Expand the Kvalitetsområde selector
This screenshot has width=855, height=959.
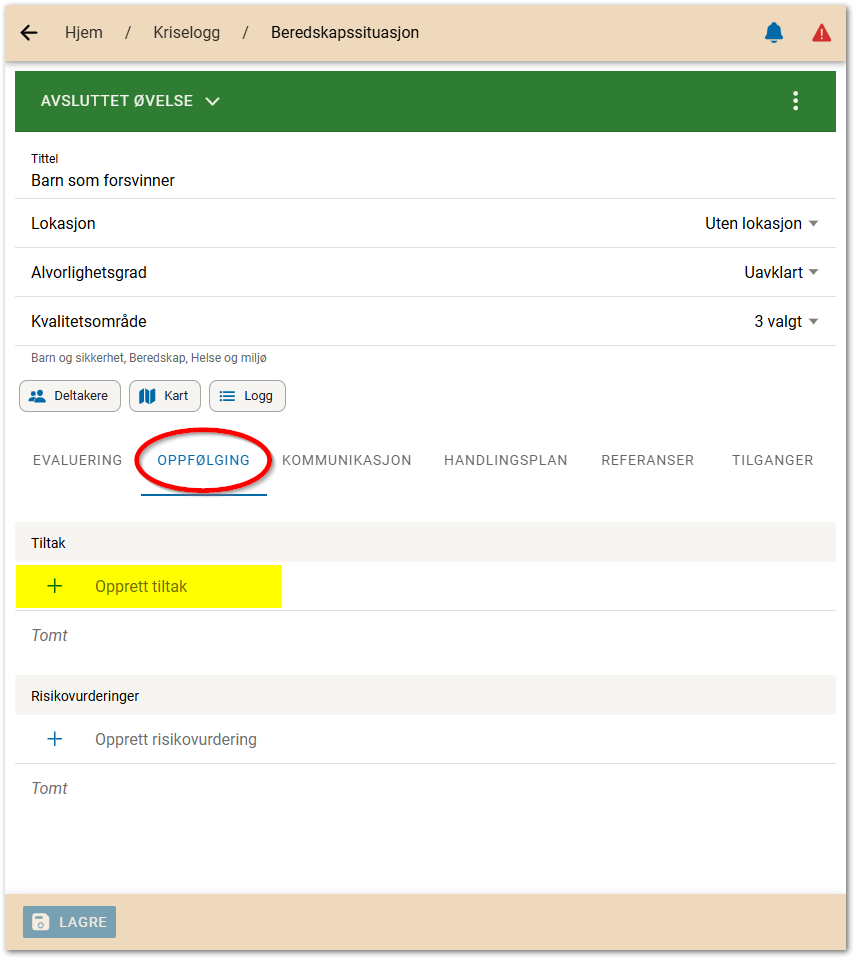[786, 322]
